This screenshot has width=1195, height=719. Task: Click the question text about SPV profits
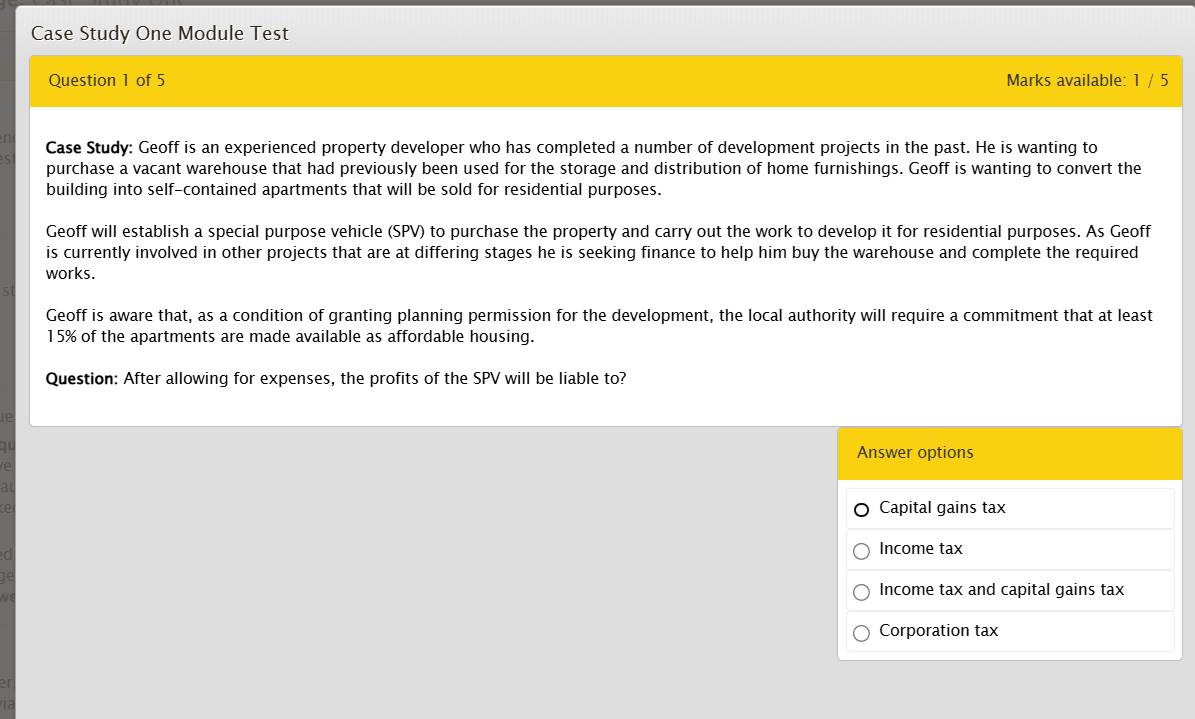pos(375,379)
